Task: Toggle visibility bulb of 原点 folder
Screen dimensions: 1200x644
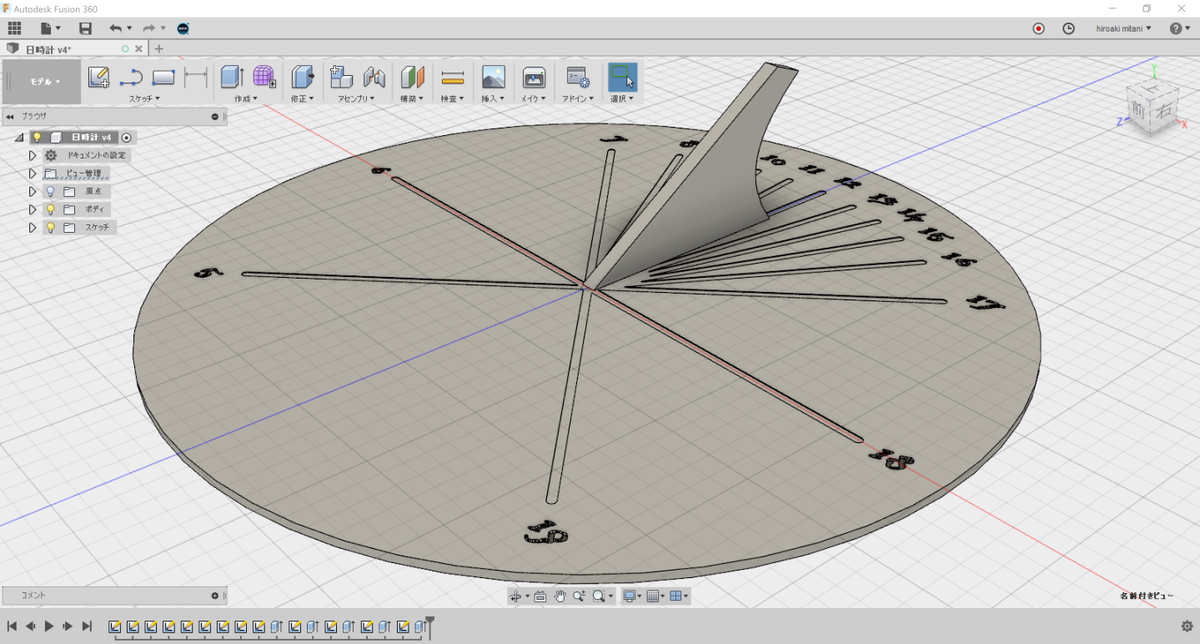Action: [x=50, y=191]
